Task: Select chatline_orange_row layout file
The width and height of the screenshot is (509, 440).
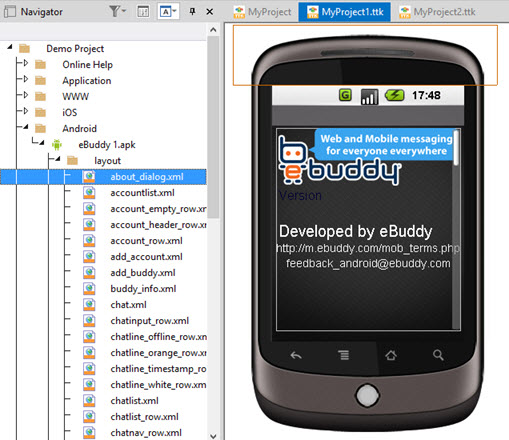Action: click(158, 353)
